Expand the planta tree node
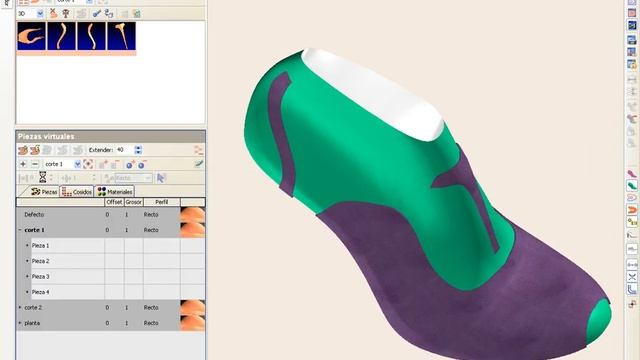This screenshot has height=360, width=640. (20, 323)
